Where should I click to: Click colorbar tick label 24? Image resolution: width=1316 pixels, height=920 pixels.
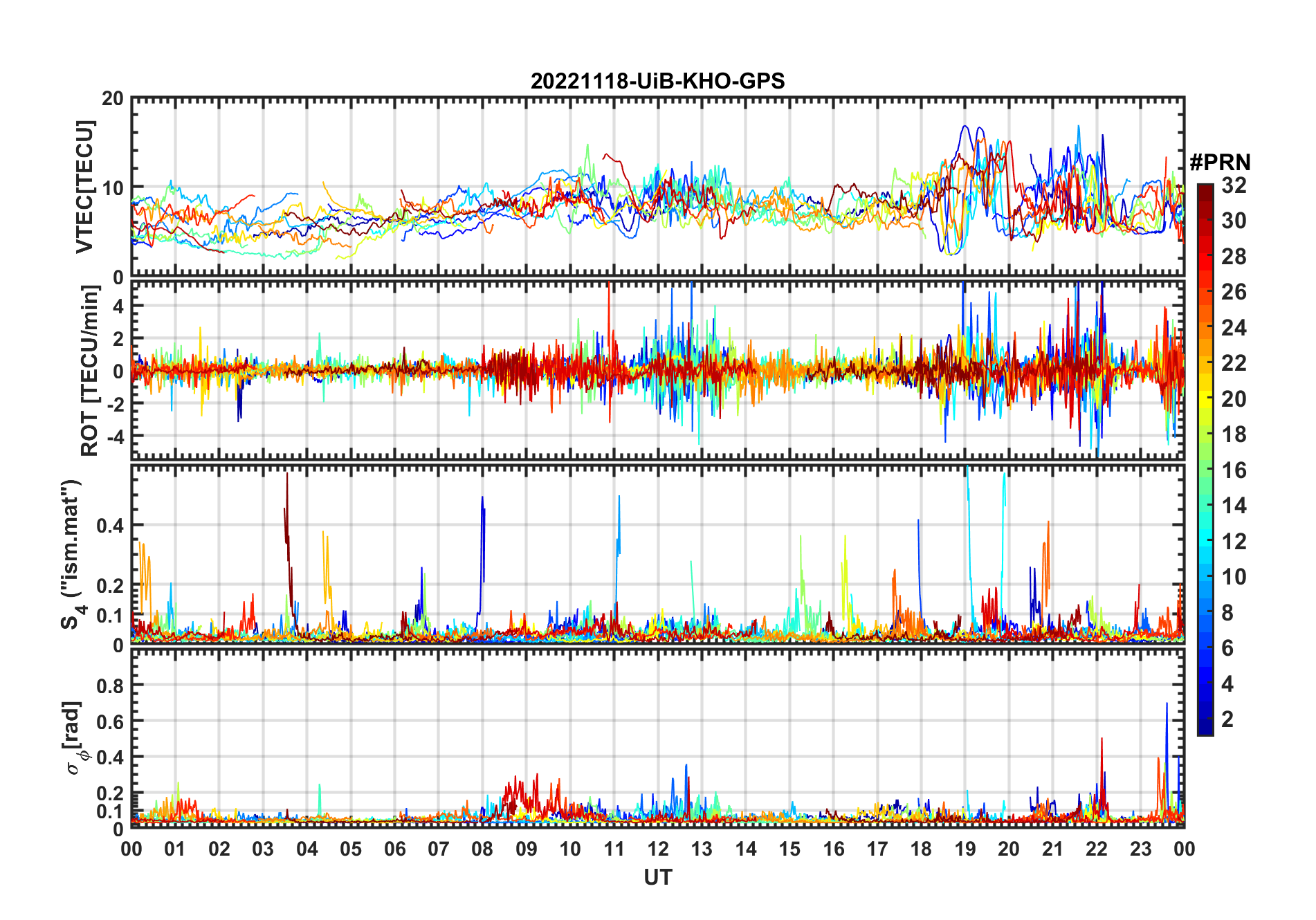coord(1234,327)
